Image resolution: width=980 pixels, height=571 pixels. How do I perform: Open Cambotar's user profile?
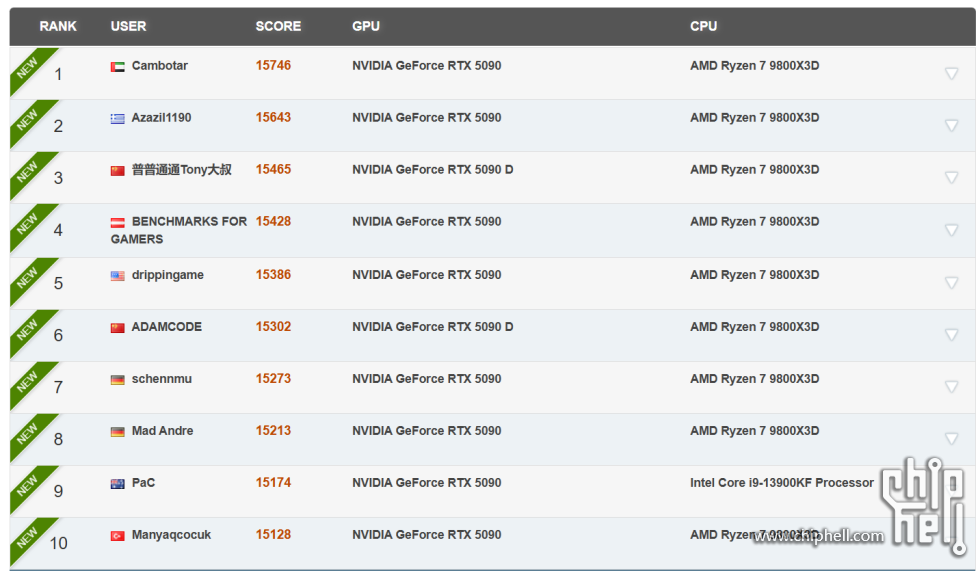click(x=159, y=66)
